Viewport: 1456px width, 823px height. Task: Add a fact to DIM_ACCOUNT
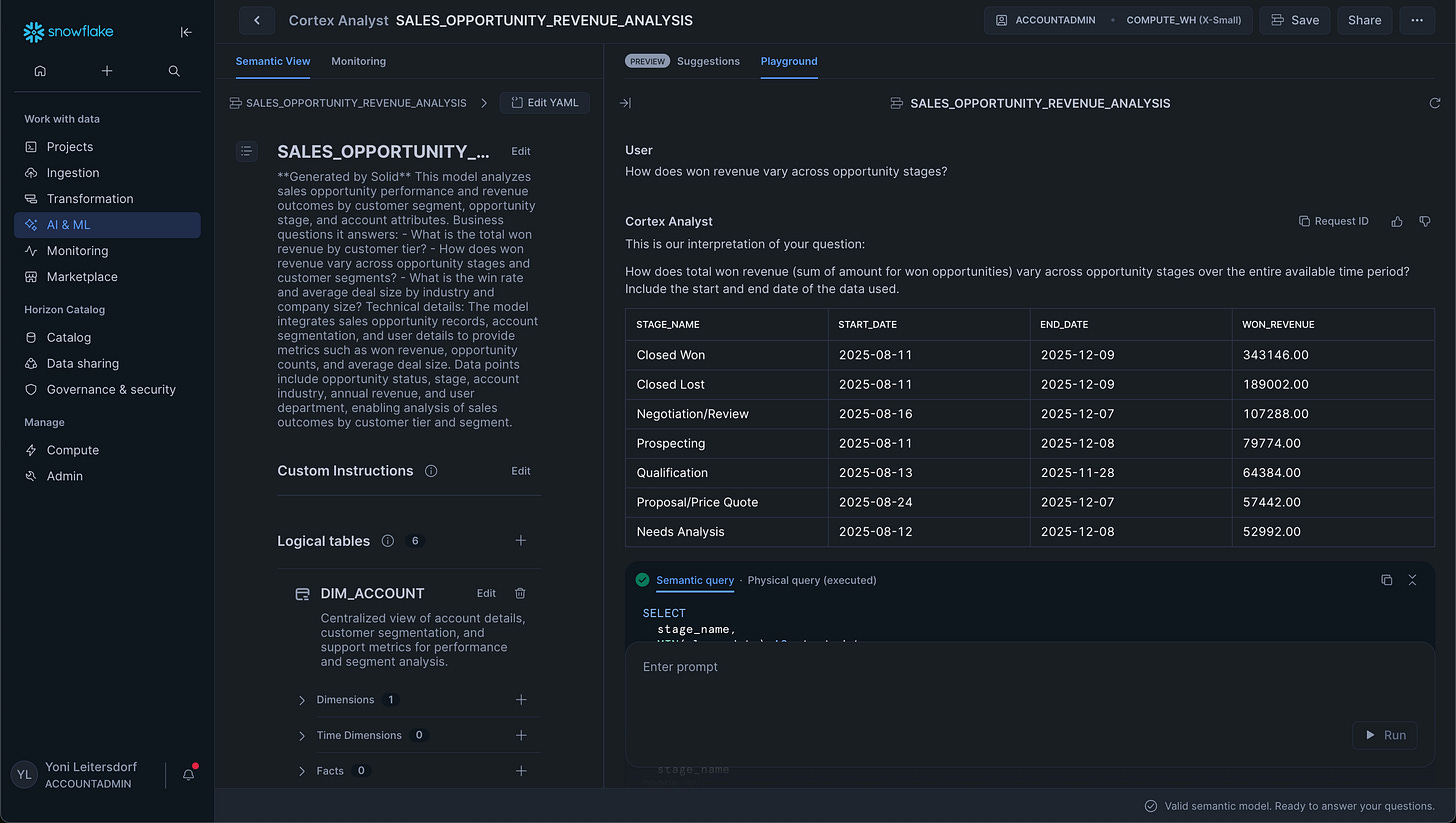coord(521,771)
